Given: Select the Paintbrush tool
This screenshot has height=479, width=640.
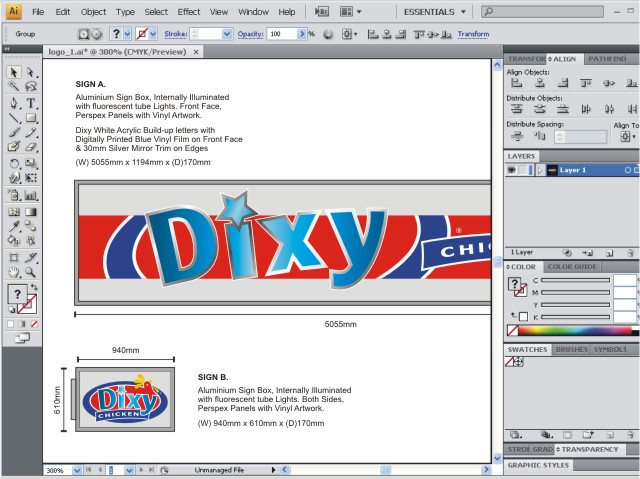Looking at the screenshot, I should pyautogui.click(x=13, y=133).
